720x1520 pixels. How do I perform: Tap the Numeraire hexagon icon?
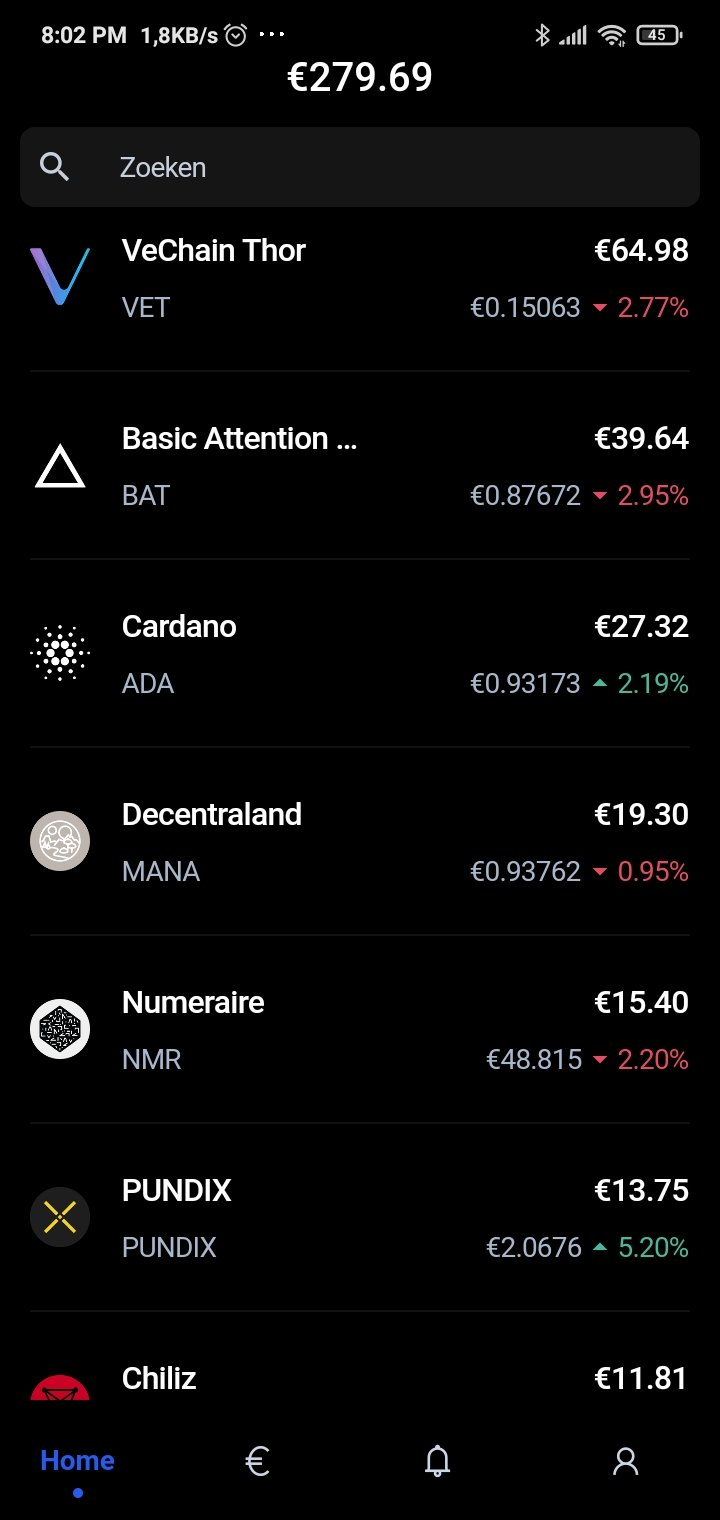click(x=60, y=1029)
